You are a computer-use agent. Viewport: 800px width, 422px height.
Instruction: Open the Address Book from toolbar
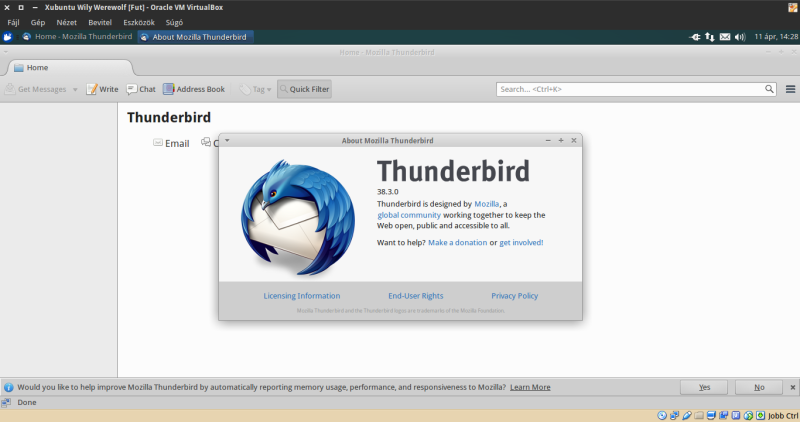click(194, 89)
